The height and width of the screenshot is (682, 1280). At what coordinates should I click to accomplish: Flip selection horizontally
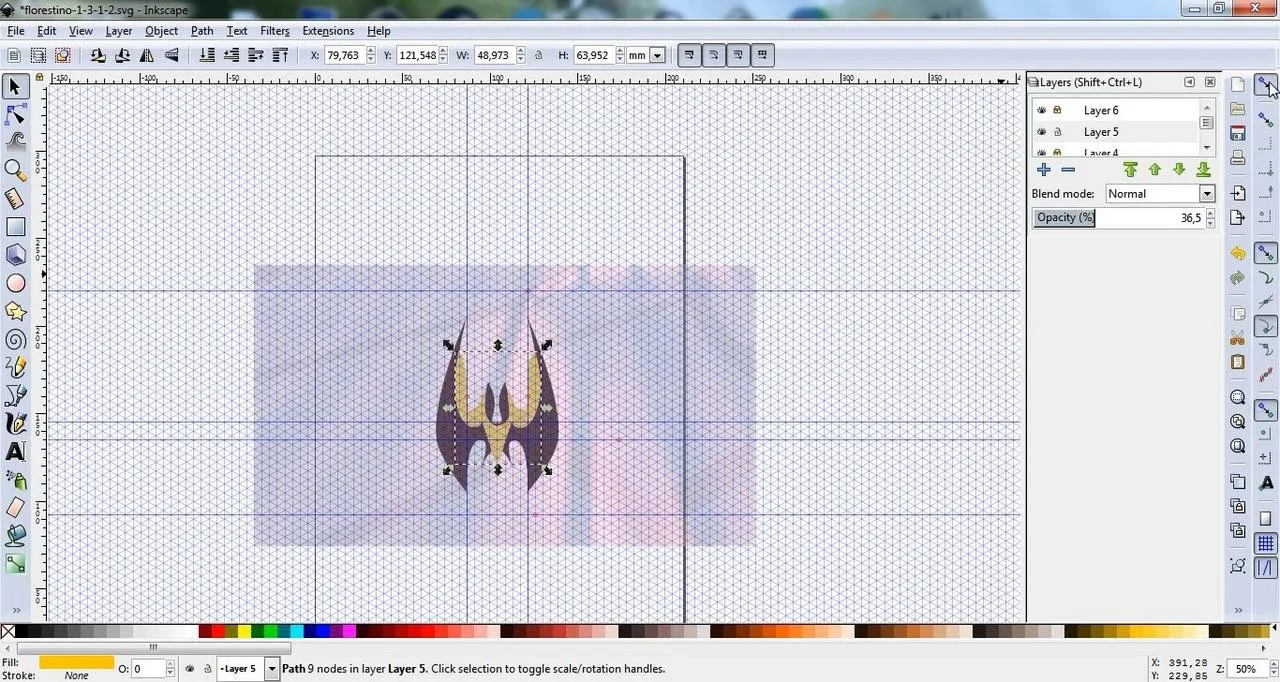(146, 56)
